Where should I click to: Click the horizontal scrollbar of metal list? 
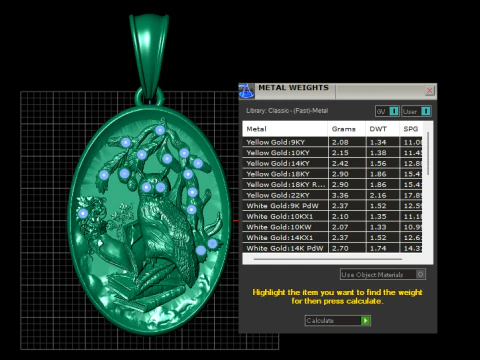pos(328,259)
